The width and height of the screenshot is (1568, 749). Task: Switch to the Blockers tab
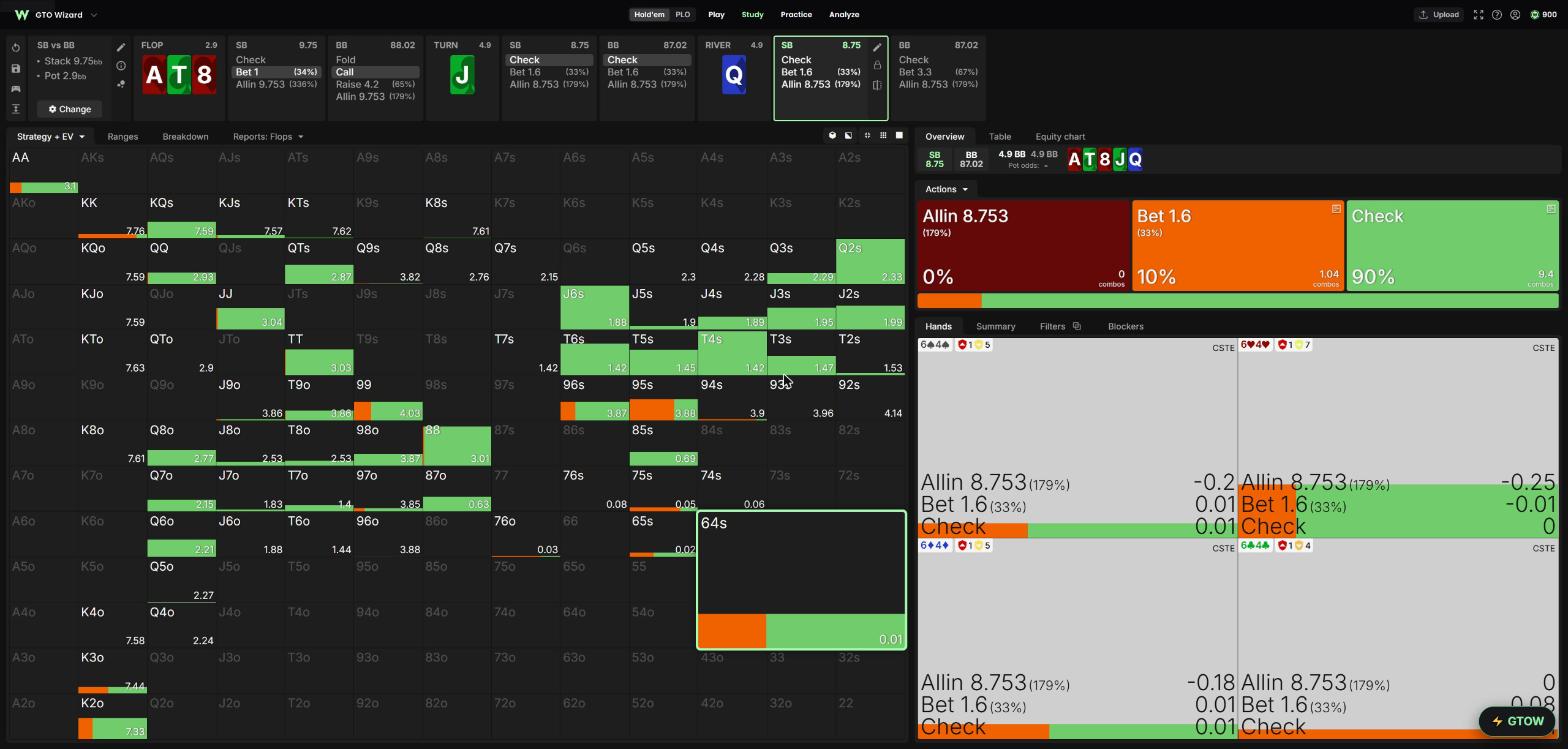coord(1126,326)
